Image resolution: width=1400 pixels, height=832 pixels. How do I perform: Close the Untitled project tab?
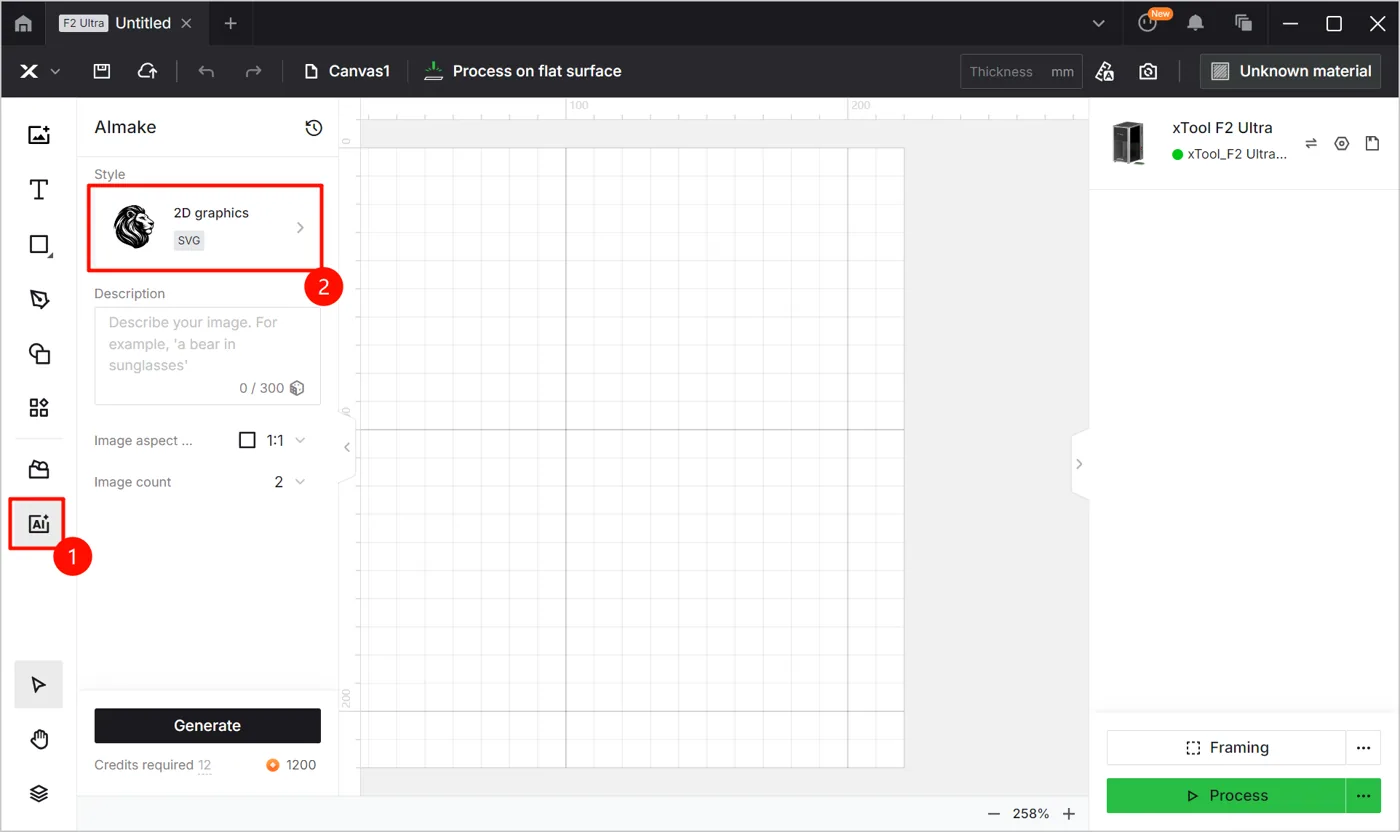186,23
